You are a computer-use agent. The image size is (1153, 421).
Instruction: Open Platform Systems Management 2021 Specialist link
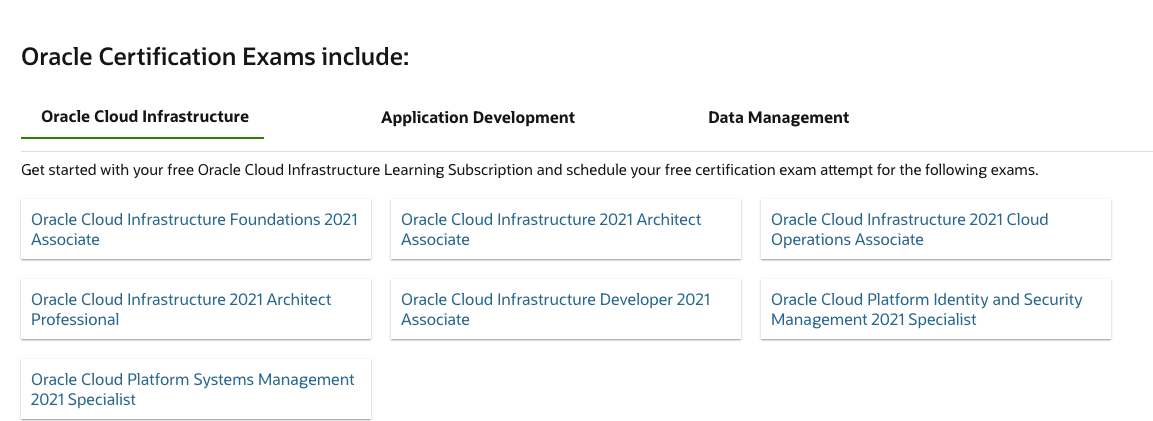point(192,380)
